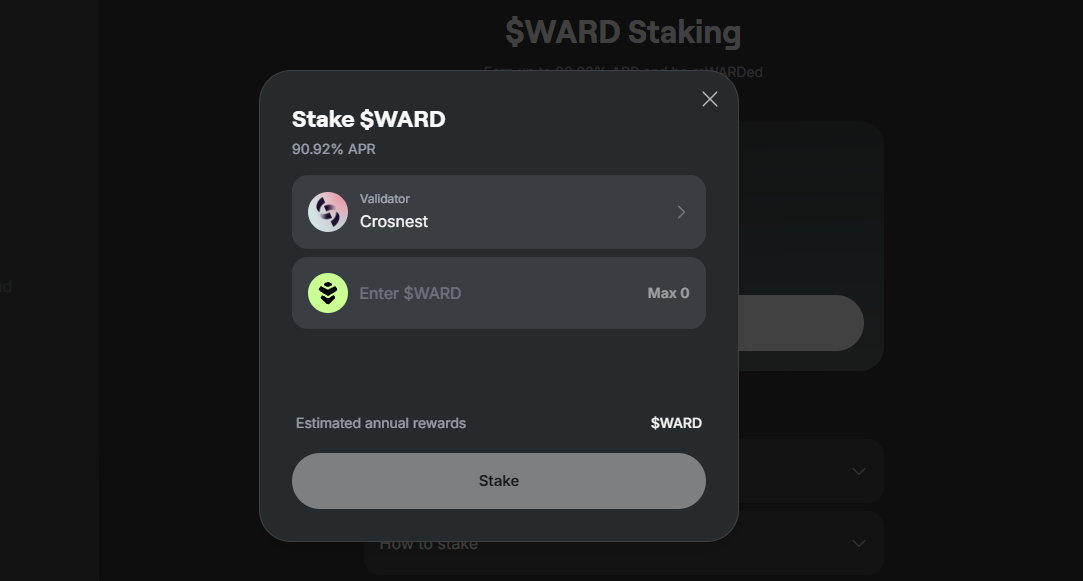Click the Estimated annual rewards label
1083x581 pixels.
380,423
